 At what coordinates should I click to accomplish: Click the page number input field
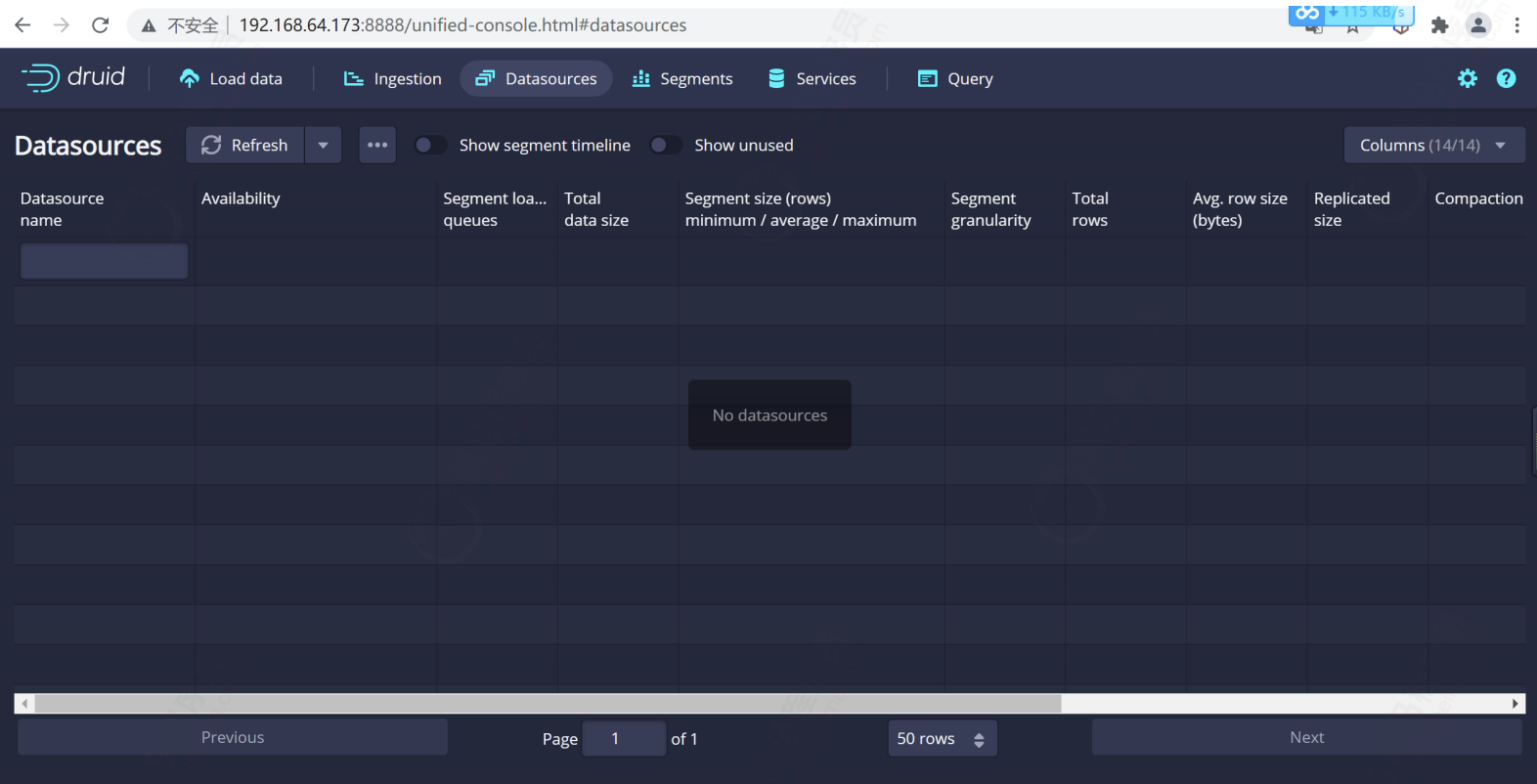point(624,738)
